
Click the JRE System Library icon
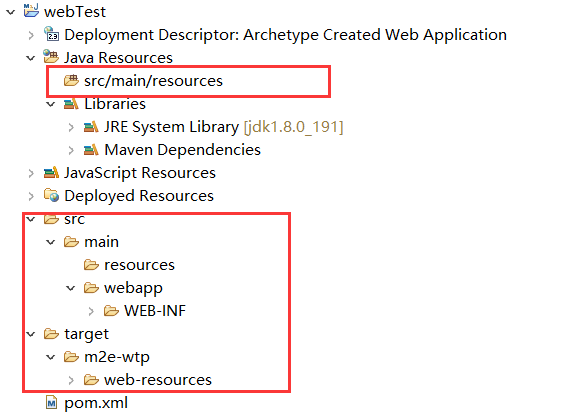pyautogui.click(x=91, y=127)
